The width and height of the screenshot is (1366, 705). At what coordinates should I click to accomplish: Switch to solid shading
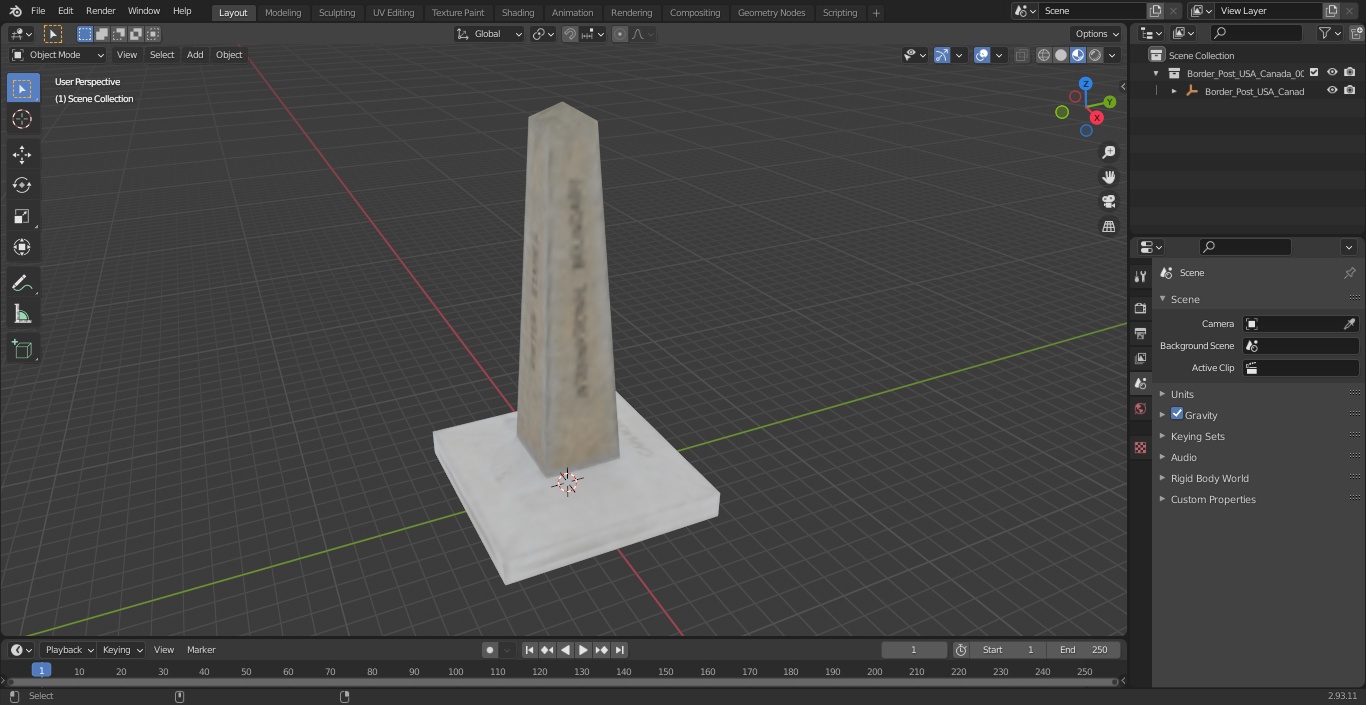[1061, 55]
